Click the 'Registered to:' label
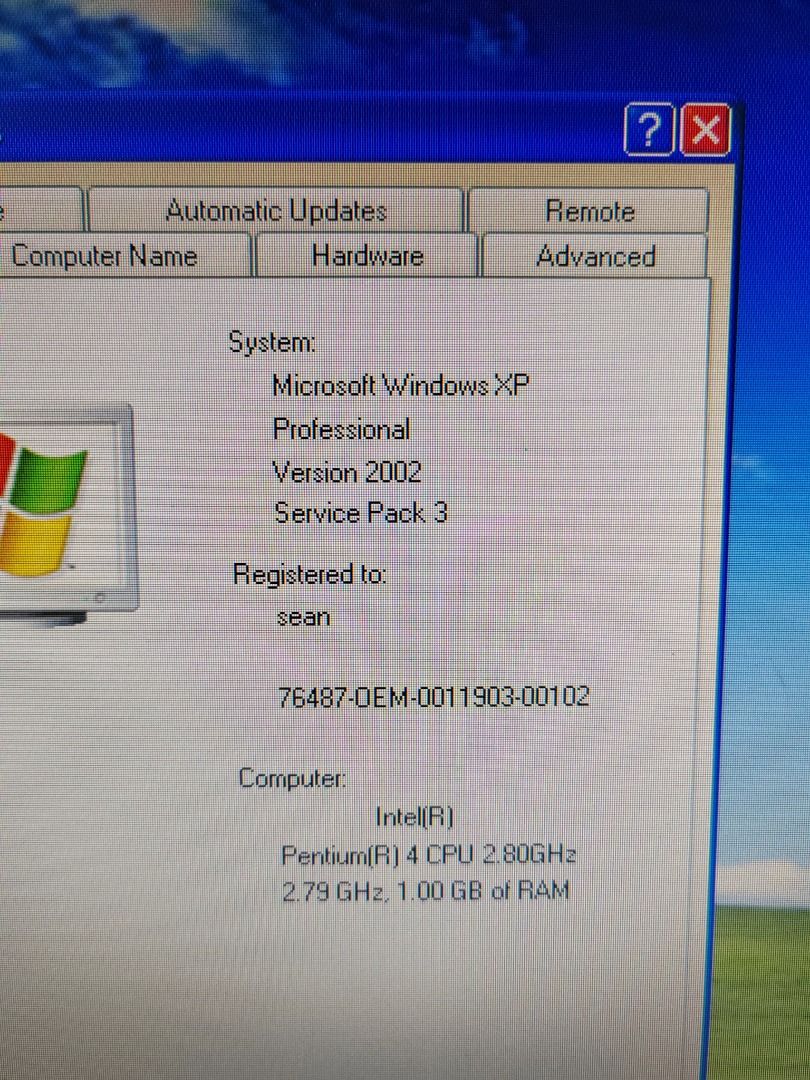Image resolution: width=810 pixels, height=1080 pixels. 310,574
